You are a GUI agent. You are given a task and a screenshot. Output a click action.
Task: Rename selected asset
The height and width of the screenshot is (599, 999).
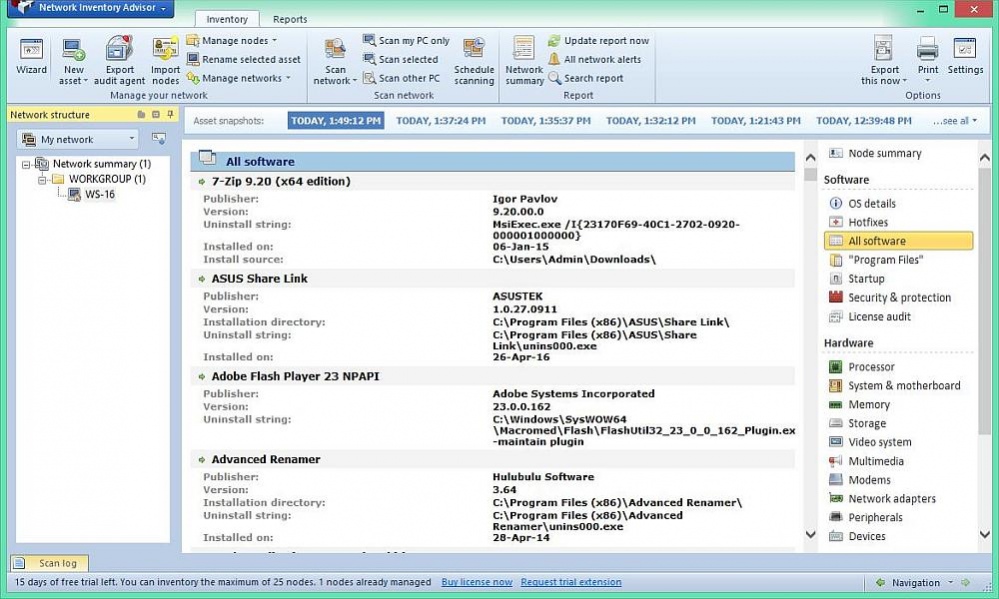(244, 59)
